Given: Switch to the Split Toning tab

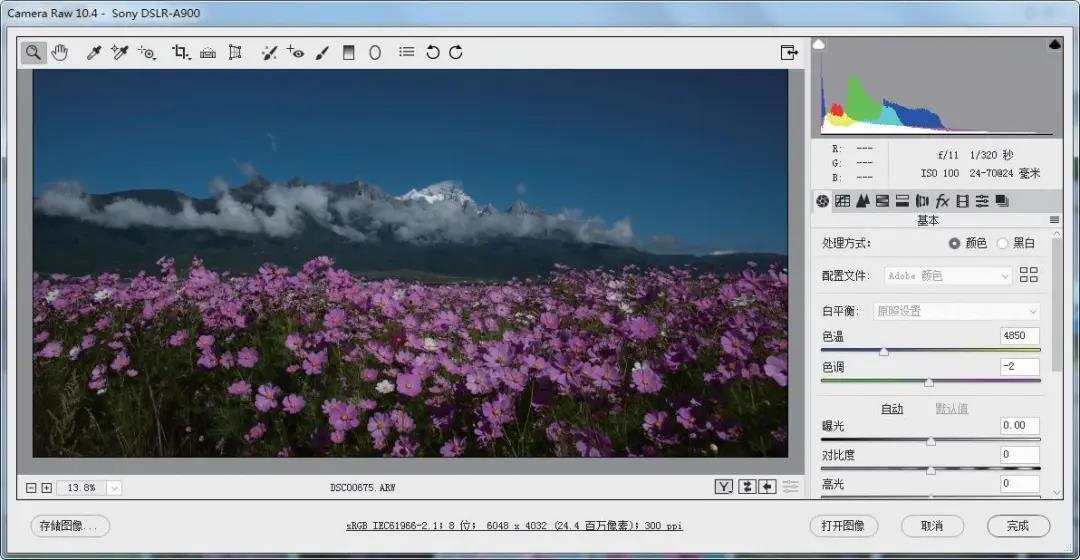Looking at the screenshot, I should (x=902, y=201).
